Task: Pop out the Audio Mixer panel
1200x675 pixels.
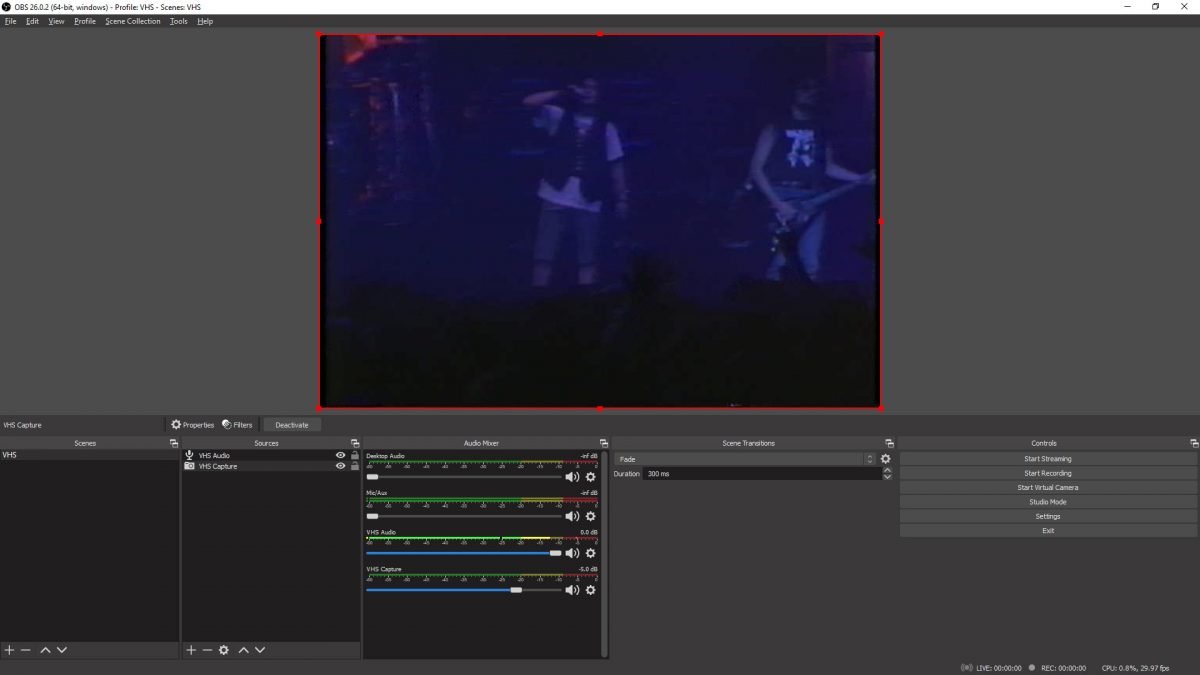Action: tap(603, 442)
